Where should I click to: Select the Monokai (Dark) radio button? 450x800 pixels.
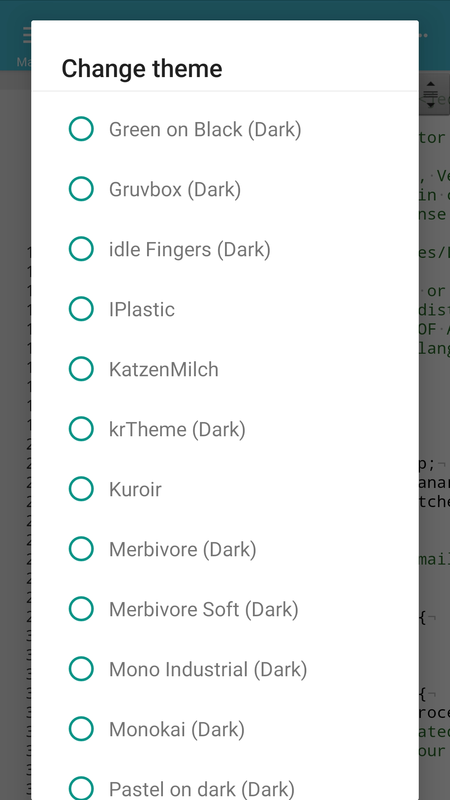tap(81, 729)
